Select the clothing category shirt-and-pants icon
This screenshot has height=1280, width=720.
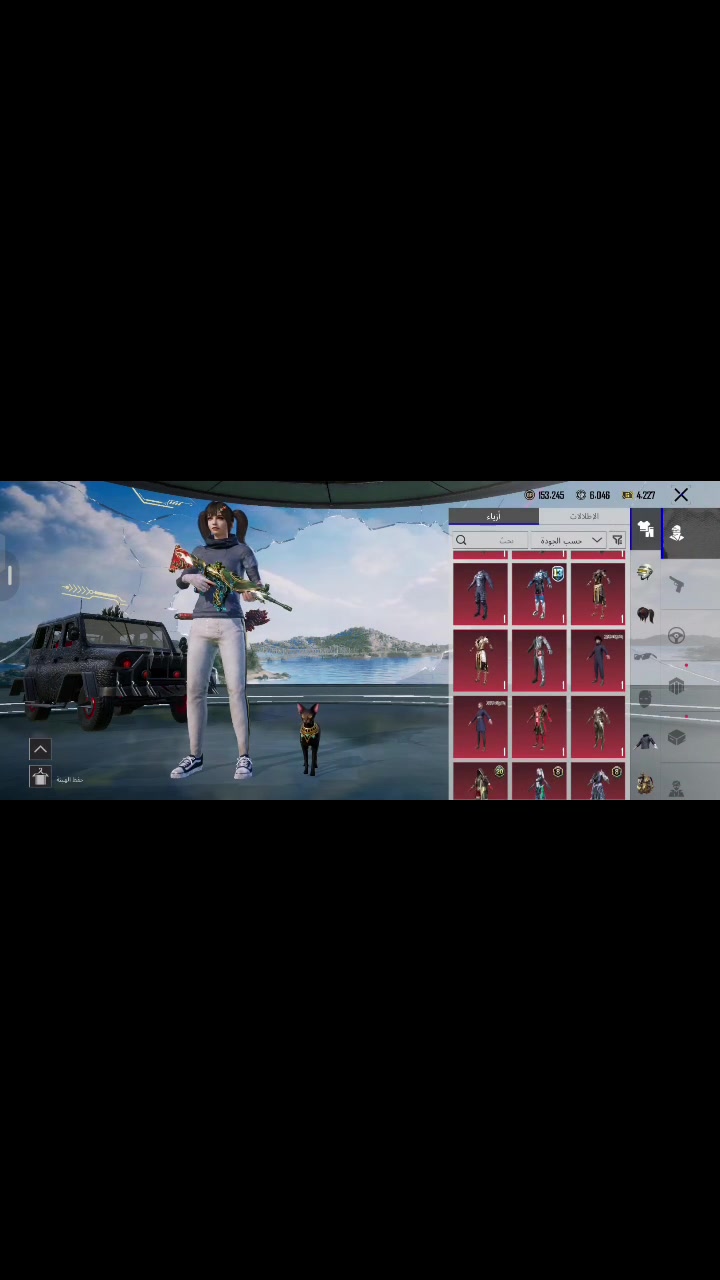pyautogui.click(x=645, y=529)
